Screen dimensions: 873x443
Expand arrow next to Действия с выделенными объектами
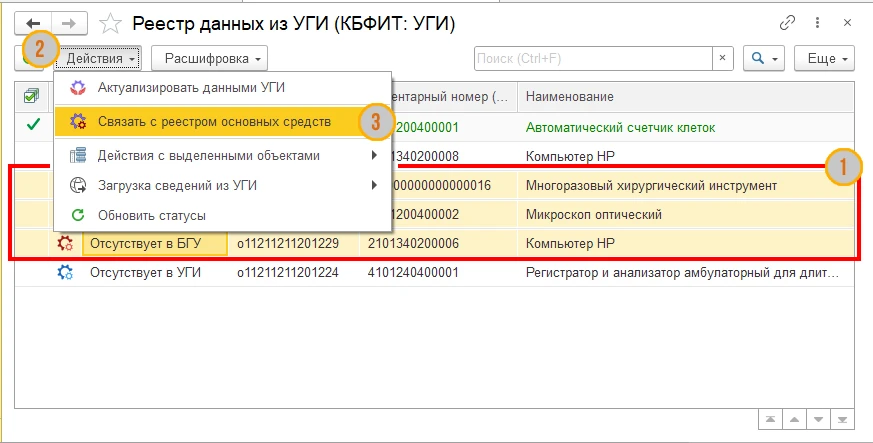coord(375,156)
